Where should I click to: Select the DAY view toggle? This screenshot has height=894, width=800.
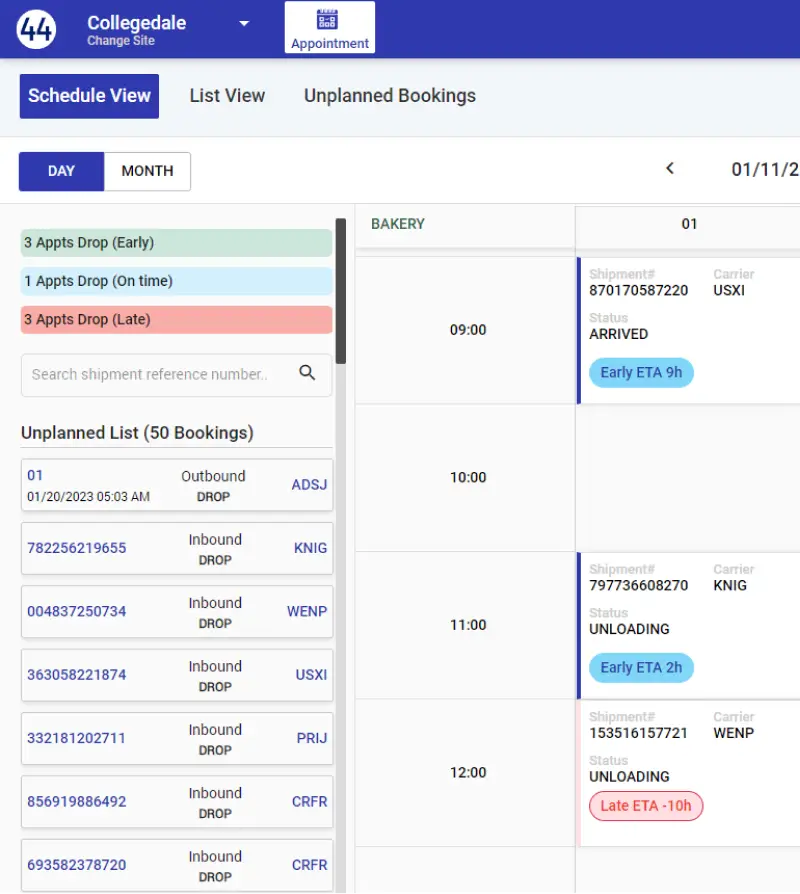pos(62,171)
